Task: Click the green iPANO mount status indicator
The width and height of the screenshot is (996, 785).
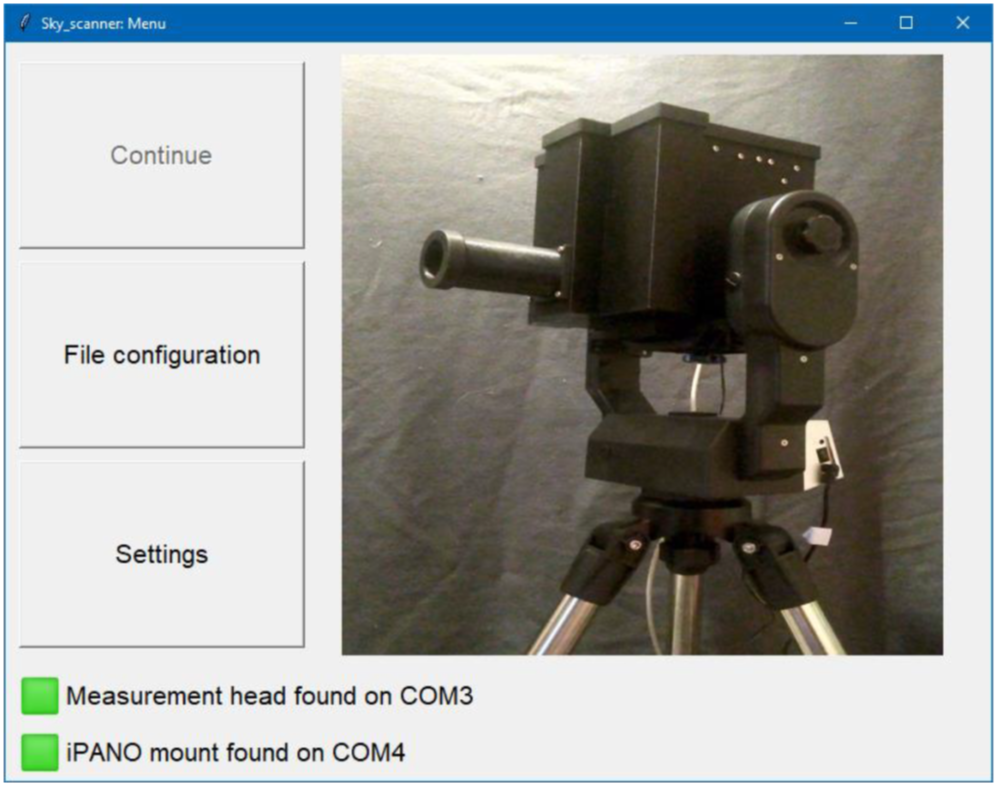Action: (x=40, y=752)
